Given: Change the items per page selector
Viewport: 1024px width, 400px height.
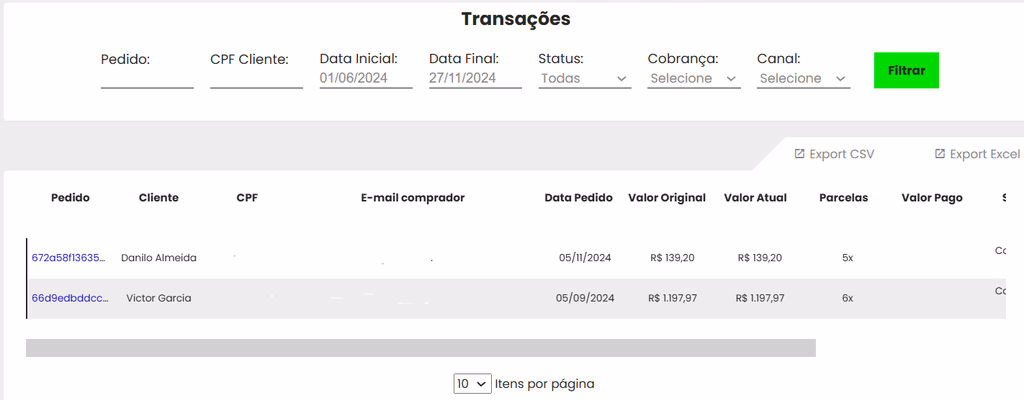Looking at the screenshot, I should (x=472, y=384).
